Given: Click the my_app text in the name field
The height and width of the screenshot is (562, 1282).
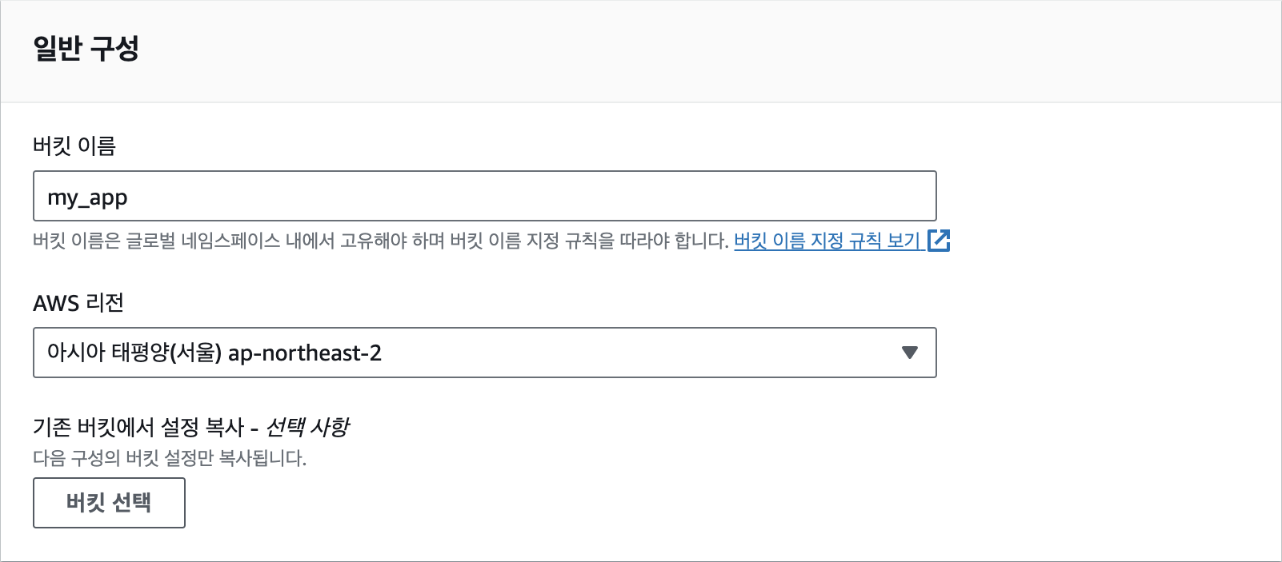Looking at the screenshot, I should click(87, 197).
